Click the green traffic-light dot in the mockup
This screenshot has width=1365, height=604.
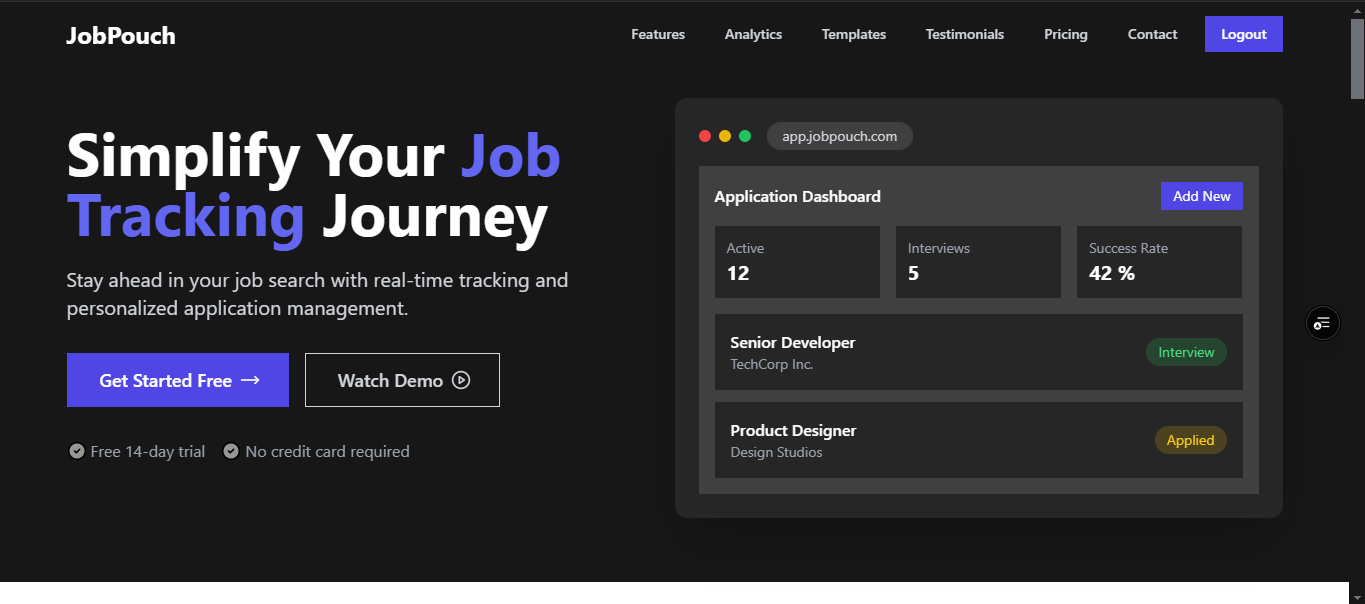[x=745, y=136]
